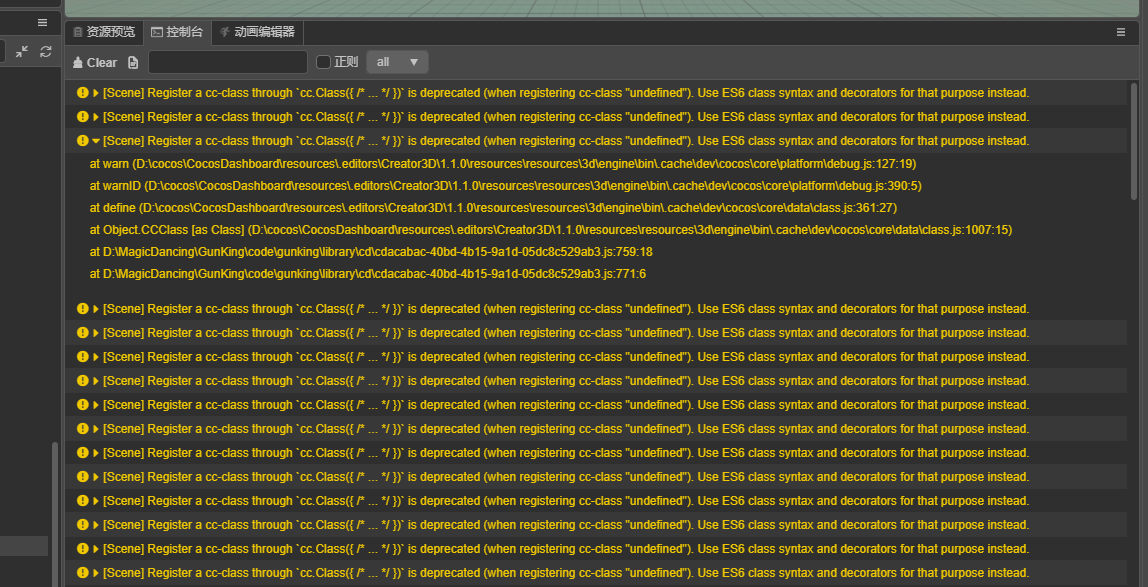
Task: Clear the console log
Action: [x=95, y=62]
